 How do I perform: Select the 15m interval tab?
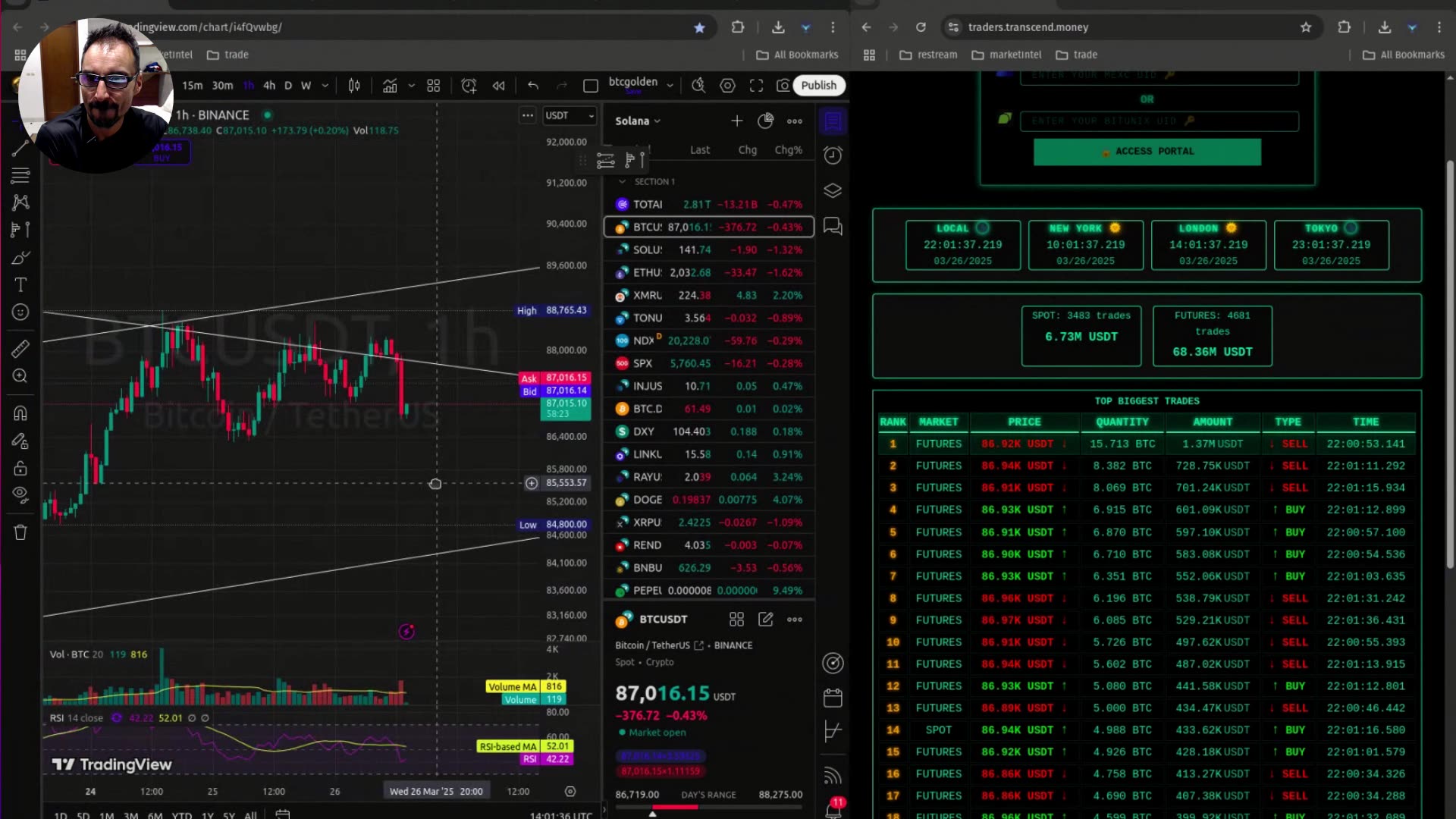tap(193, 85)
